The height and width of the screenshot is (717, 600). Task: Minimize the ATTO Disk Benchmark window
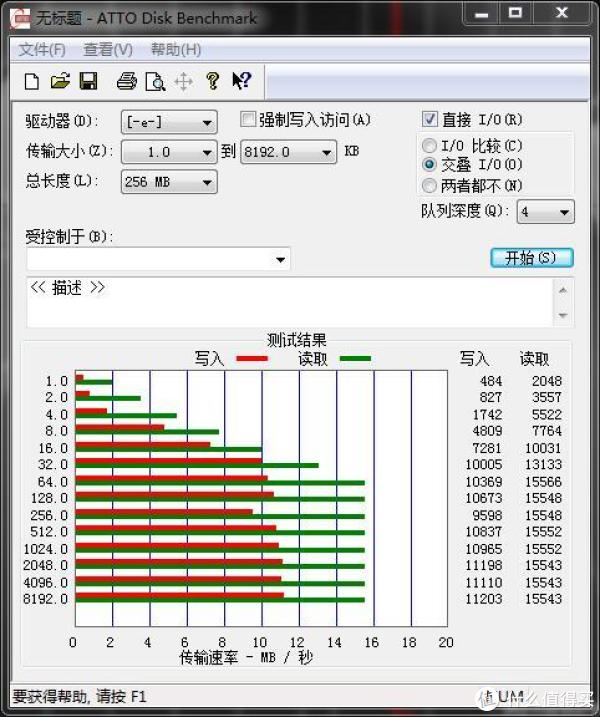(481, 14)
